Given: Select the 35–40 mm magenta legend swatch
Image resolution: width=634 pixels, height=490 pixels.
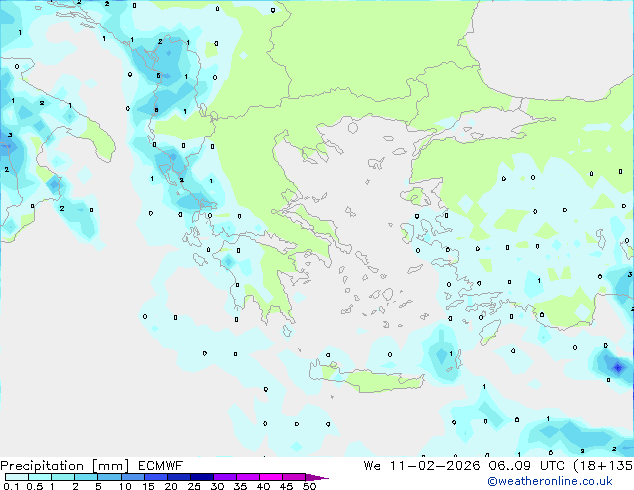Looking at the screenshot, I should click(x=247, y=477).
